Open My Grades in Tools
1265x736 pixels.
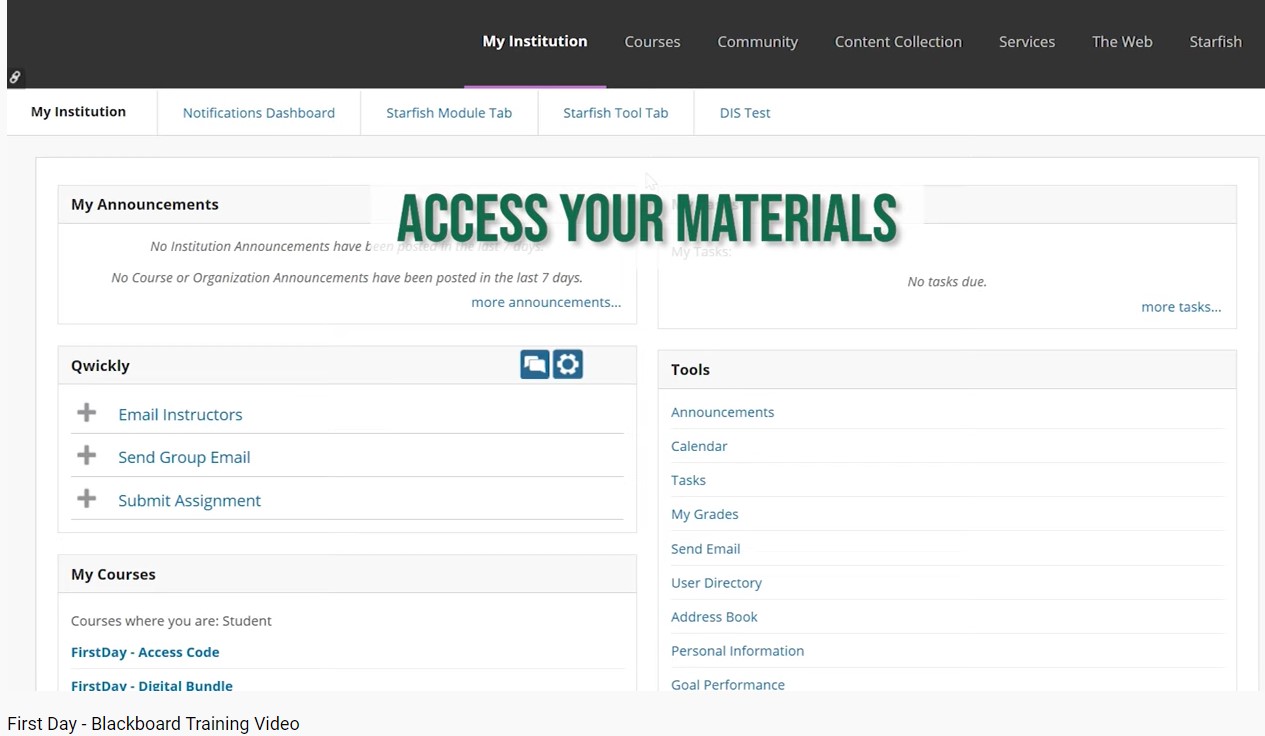tap(705, 514)
